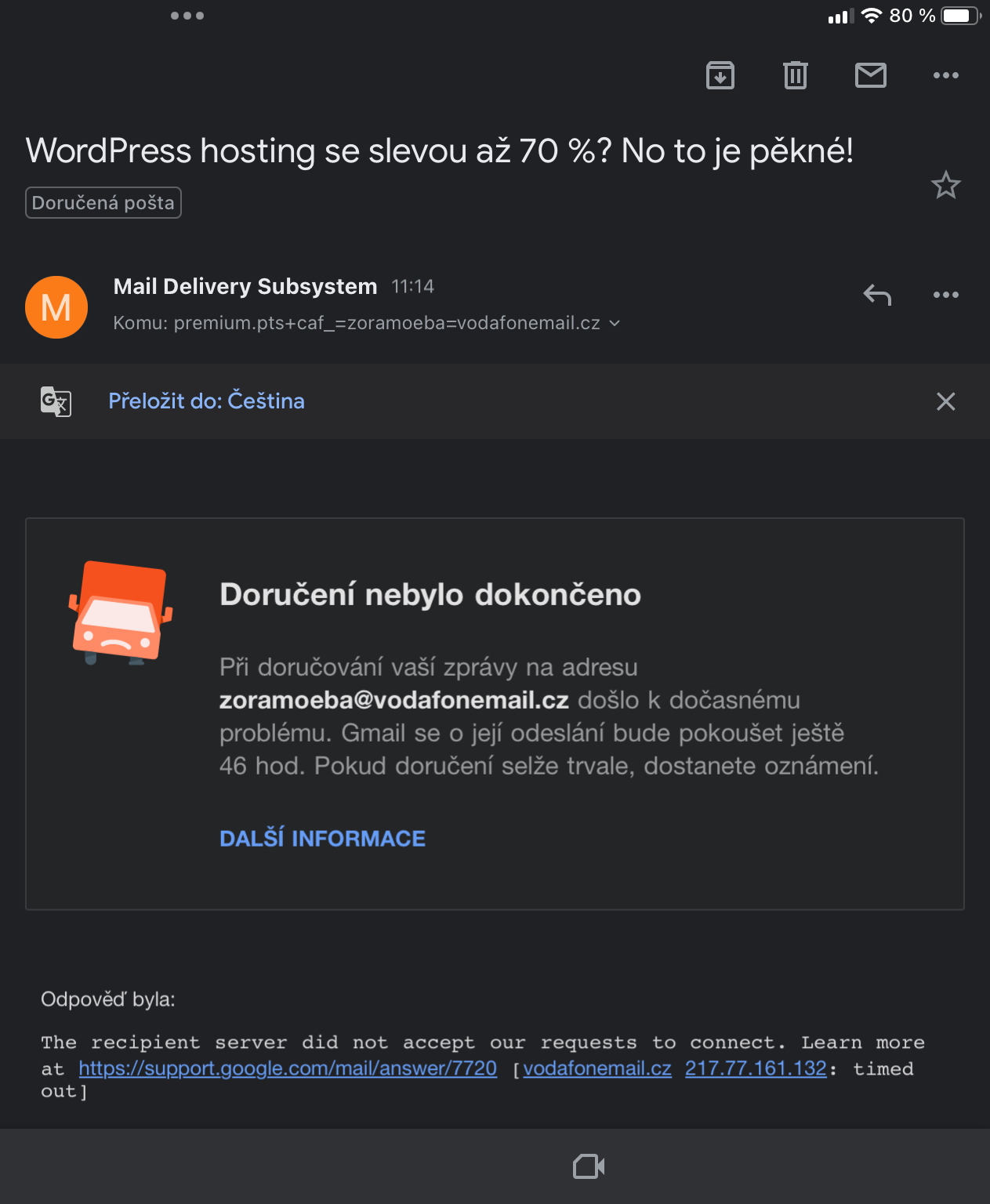Delete the email using the trash icon
The width and height of the screenshot is (990, 1204).
tap(796, 75)
